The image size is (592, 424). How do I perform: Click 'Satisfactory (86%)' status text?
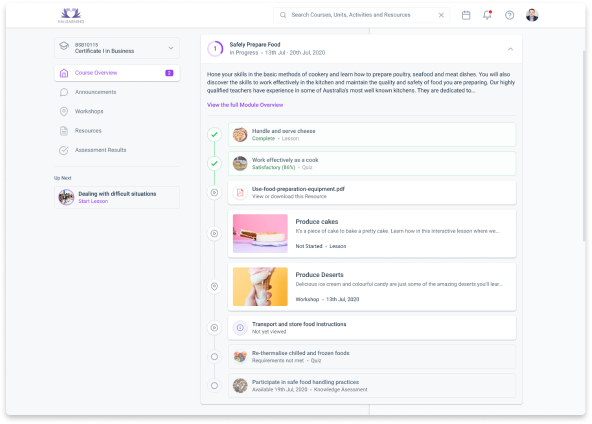[273, 167]
